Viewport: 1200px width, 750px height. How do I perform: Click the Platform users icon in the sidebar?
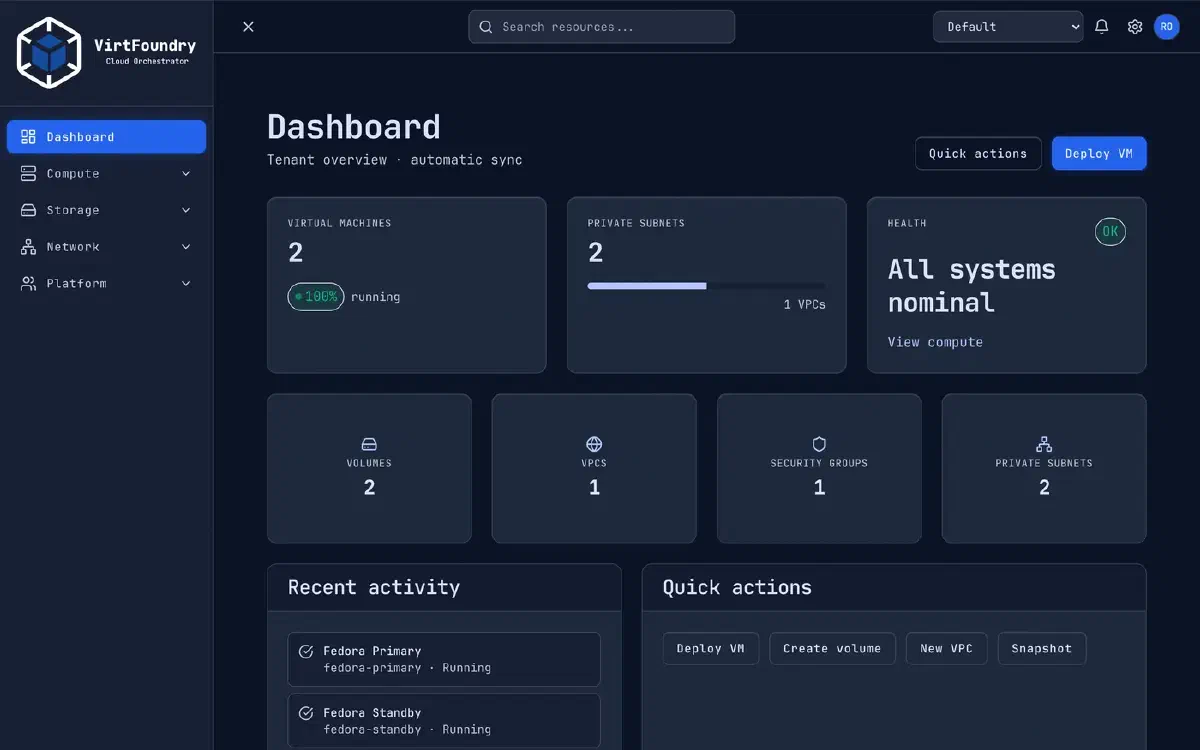click(28, 284)
